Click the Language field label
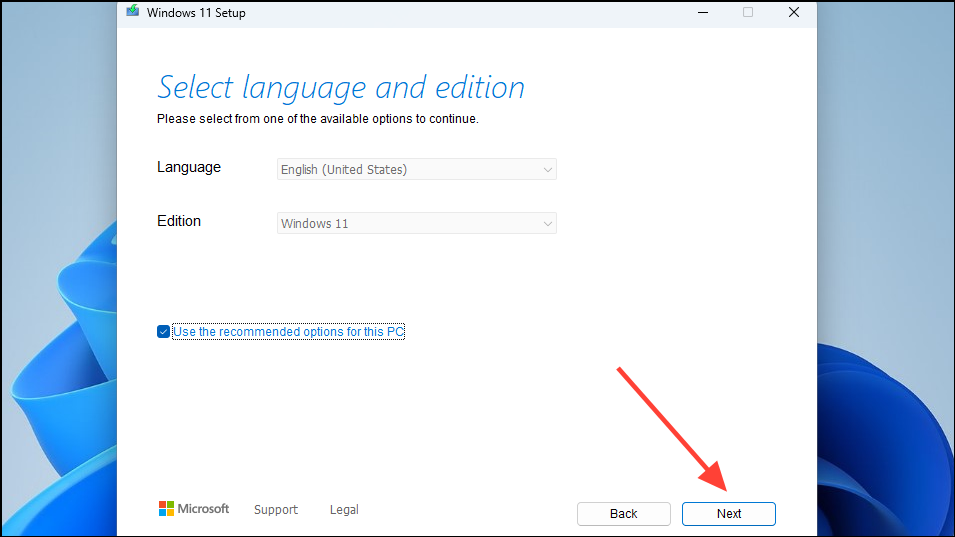This screenshot has width=955, height=537. (x=189, y=167)
